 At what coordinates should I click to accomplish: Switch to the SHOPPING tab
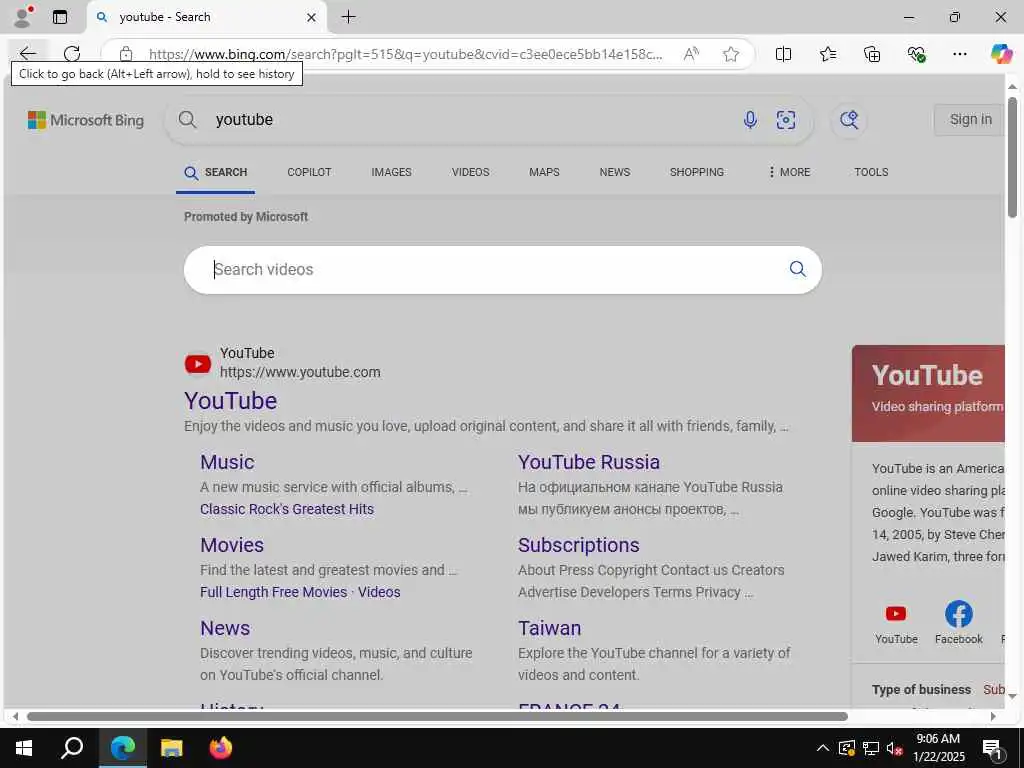click(x=696, y=172)
